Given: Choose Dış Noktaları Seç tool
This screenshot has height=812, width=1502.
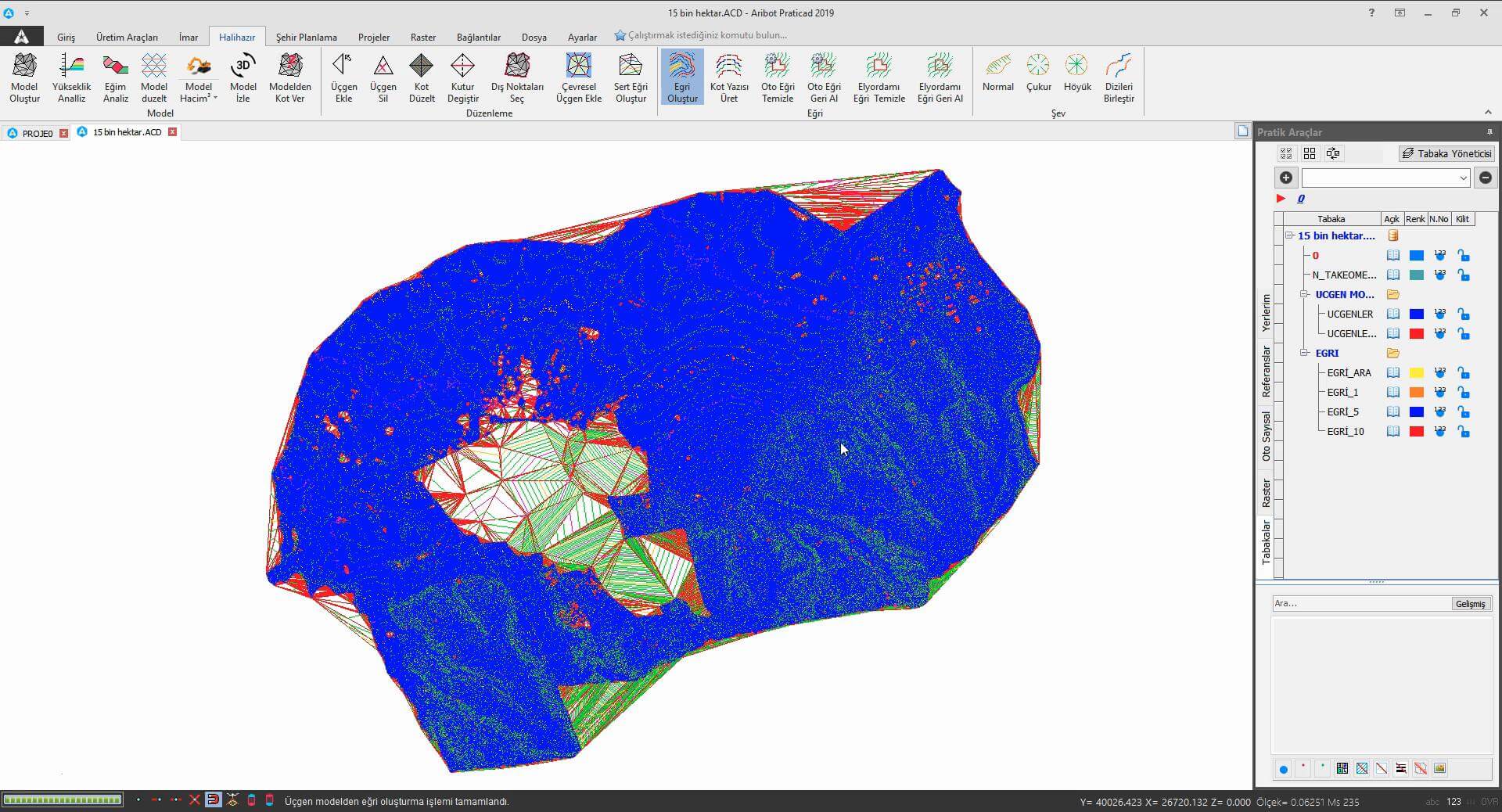Looking at the screenshot, I should [x=517, y=77].
